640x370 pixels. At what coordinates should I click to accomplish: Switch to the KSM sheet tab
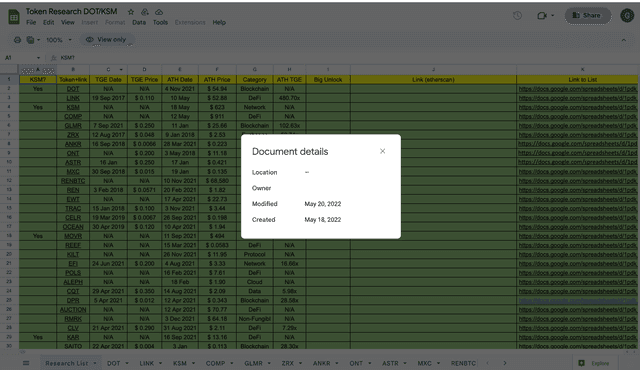coord(180,363)
